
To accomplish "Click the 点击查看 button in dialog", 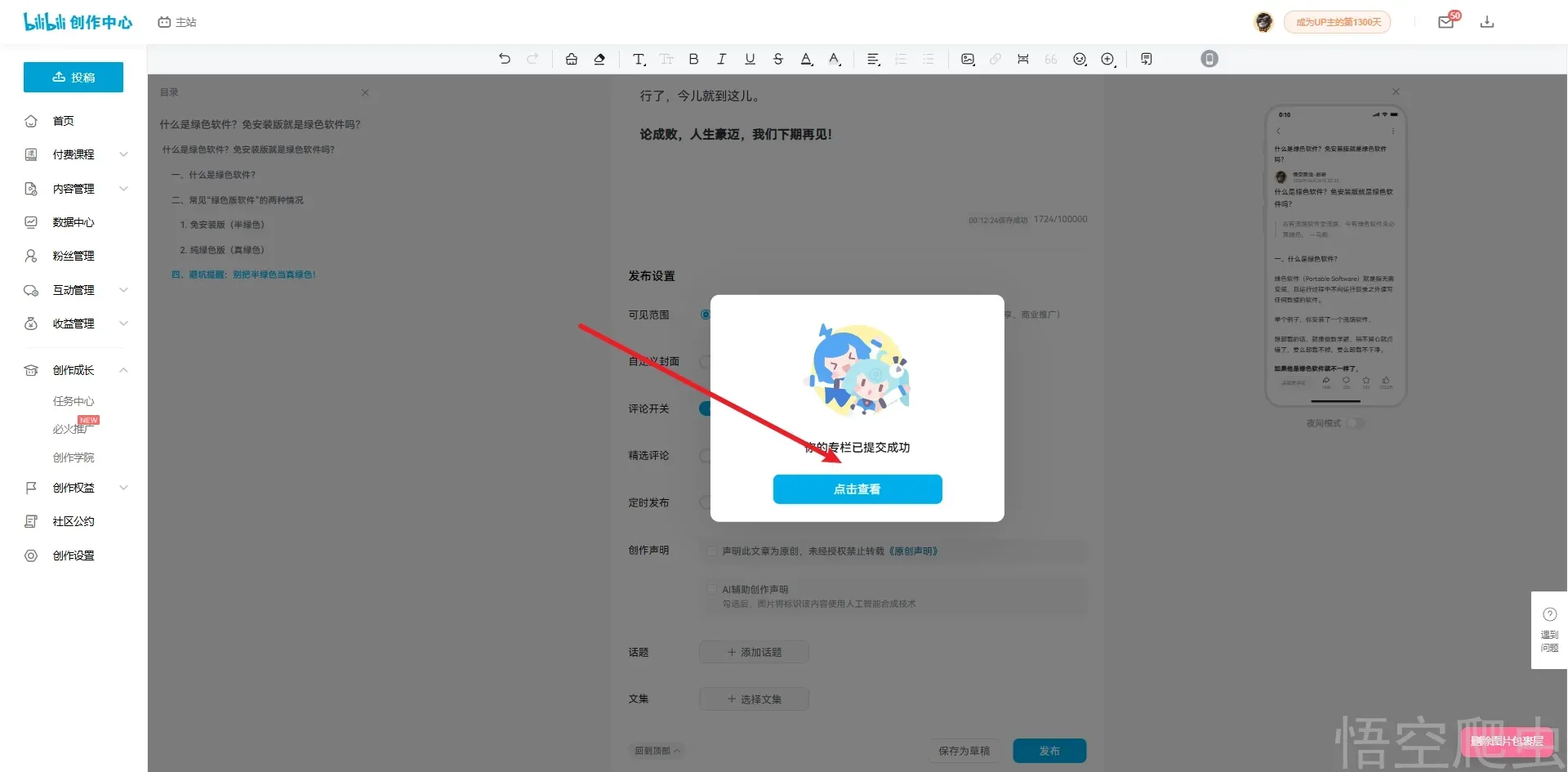I will coord(857,489).
